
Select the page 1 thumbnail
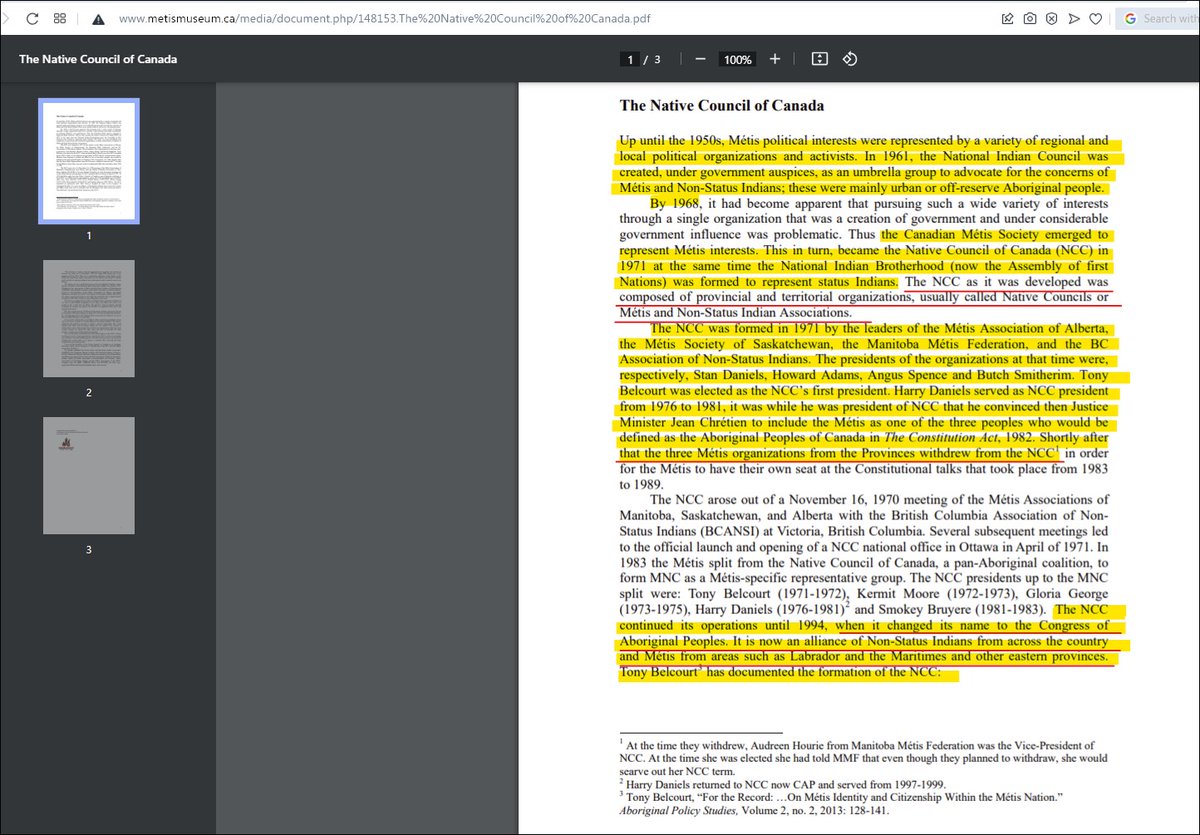[89, 160]
